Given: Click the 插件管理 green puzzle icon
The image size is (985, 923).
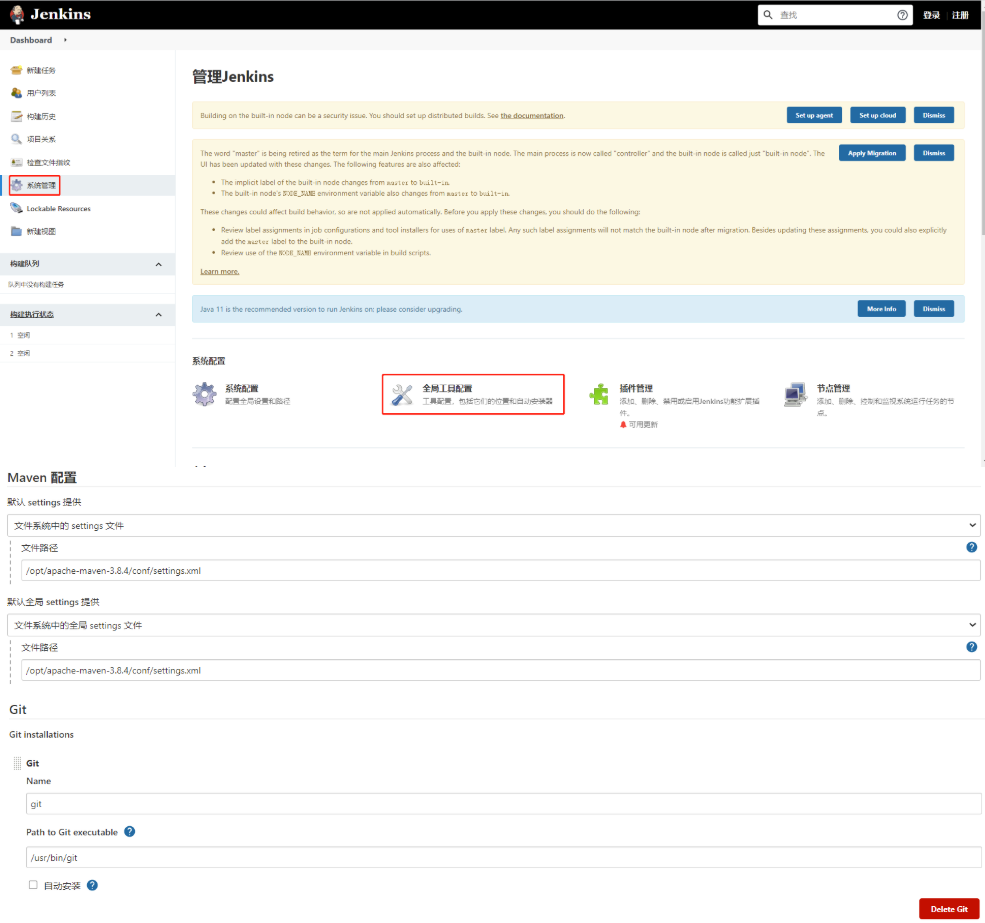Looking at the screenshot, I should click(599, 394).
